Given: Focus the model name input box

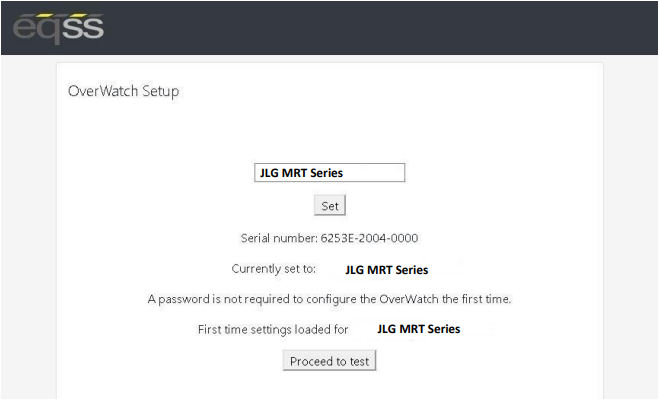Looking at the screenshot, I should [x=330, y=173].
